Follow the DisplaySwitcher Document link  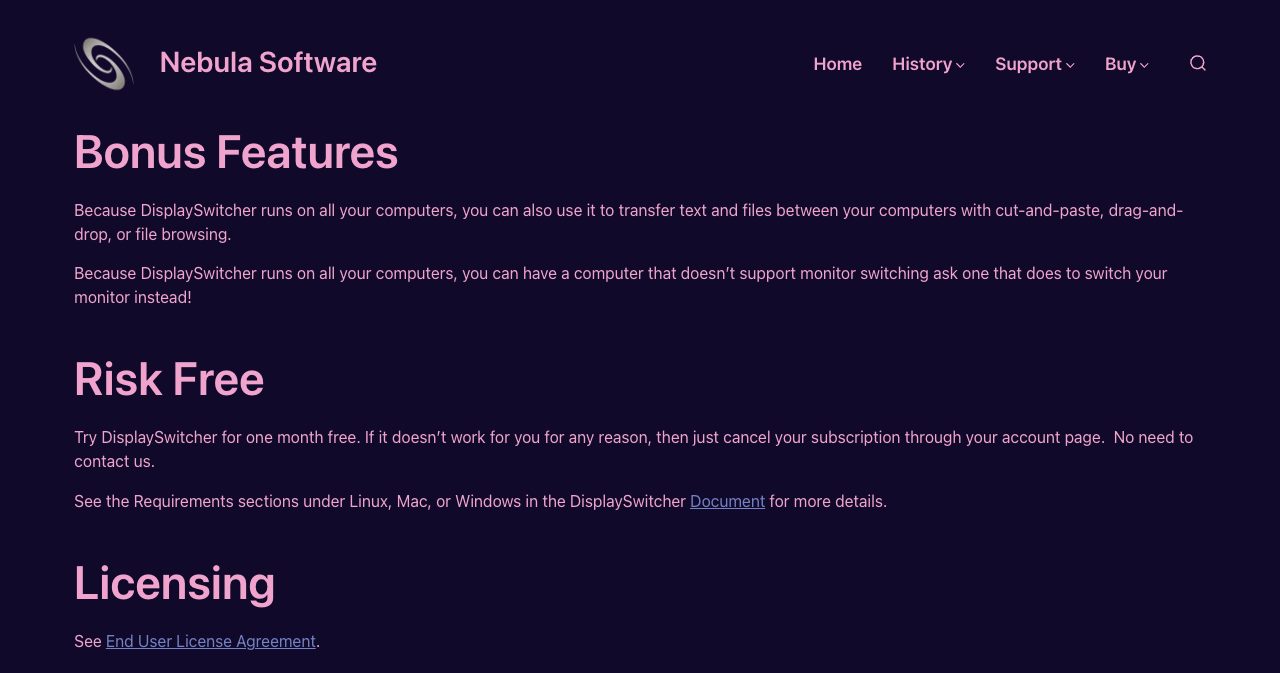coord(727,501)
